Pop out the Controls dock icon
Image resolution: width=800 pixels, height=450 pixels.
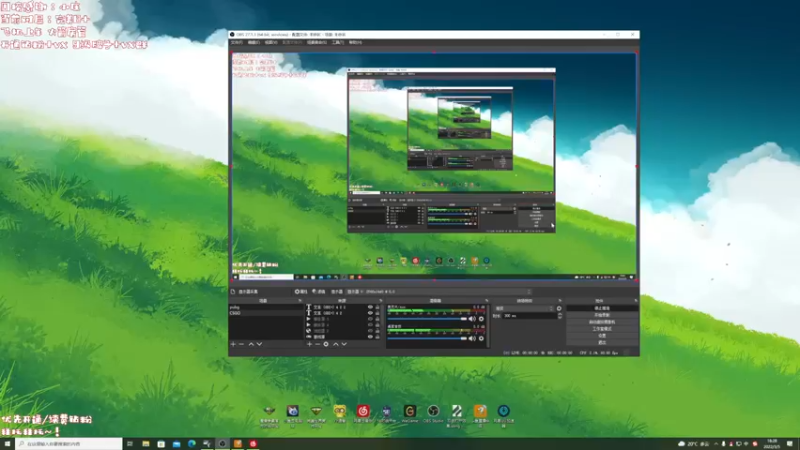pos(636,301)
